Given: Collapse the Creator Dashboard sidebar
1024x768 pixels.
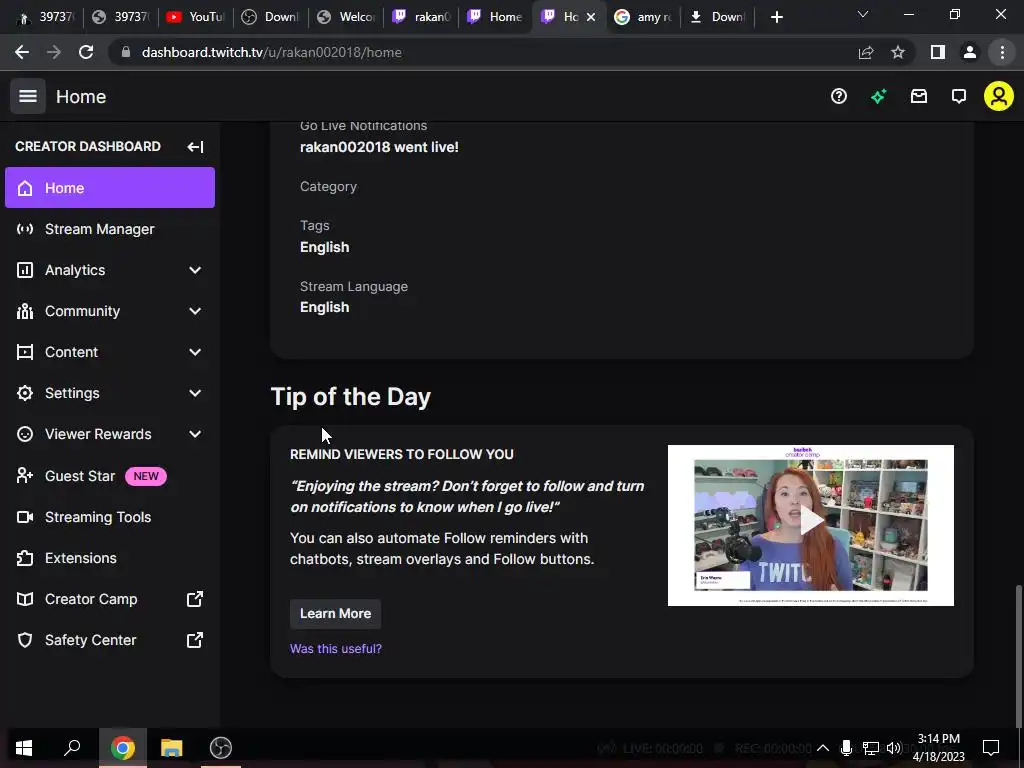Looking at the screenshot, I should pos(195,147).
